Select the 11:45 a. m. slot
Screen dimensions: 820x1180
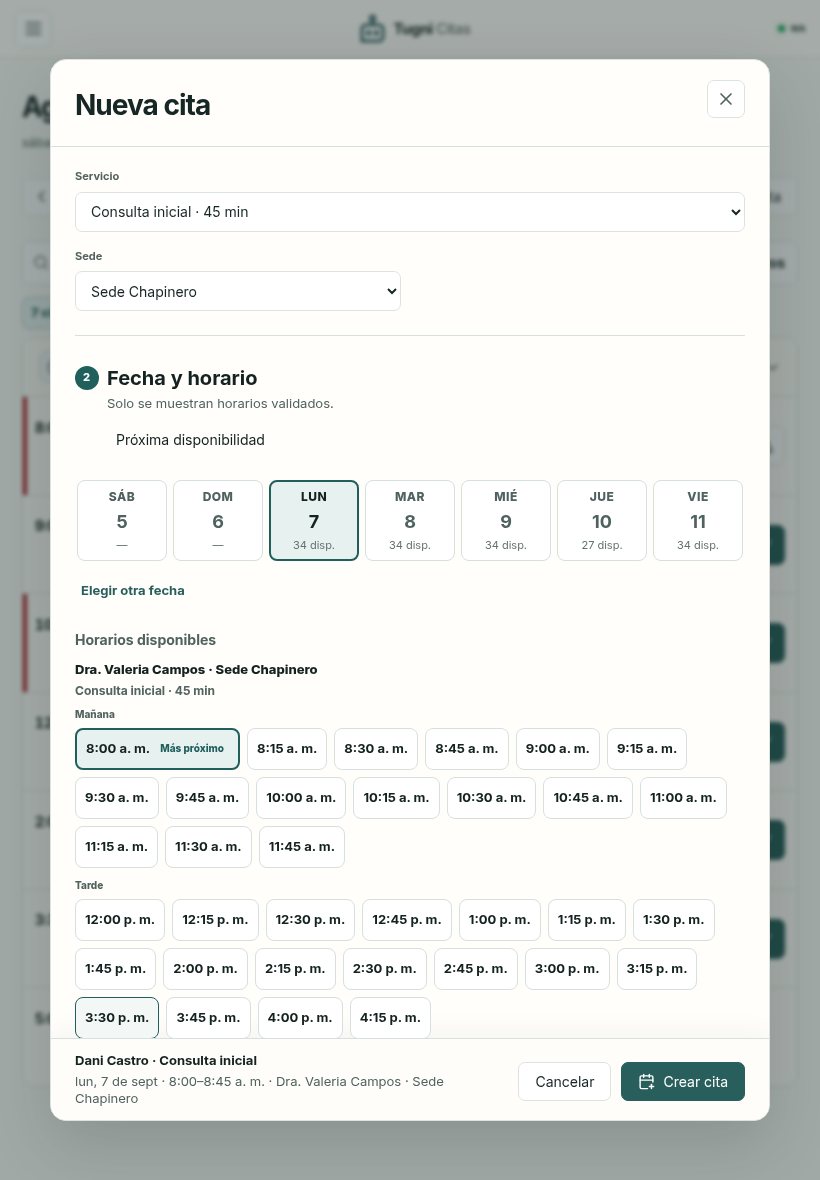[302, 847]
